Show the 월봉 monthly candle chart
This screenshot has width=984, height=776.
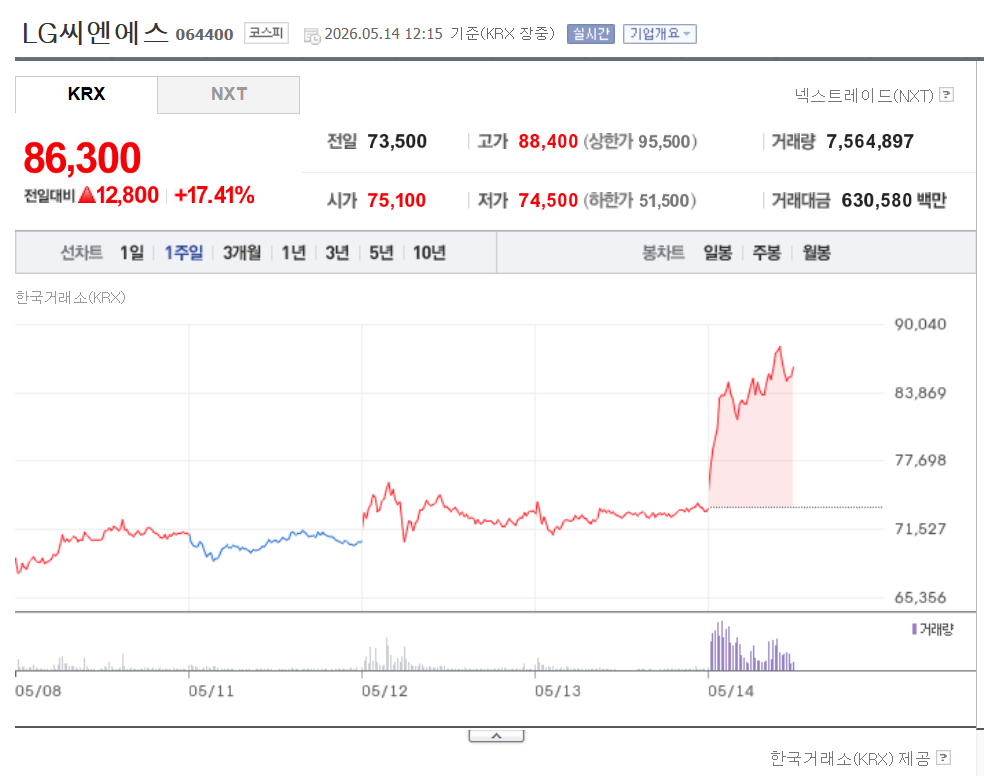(816, 253)
